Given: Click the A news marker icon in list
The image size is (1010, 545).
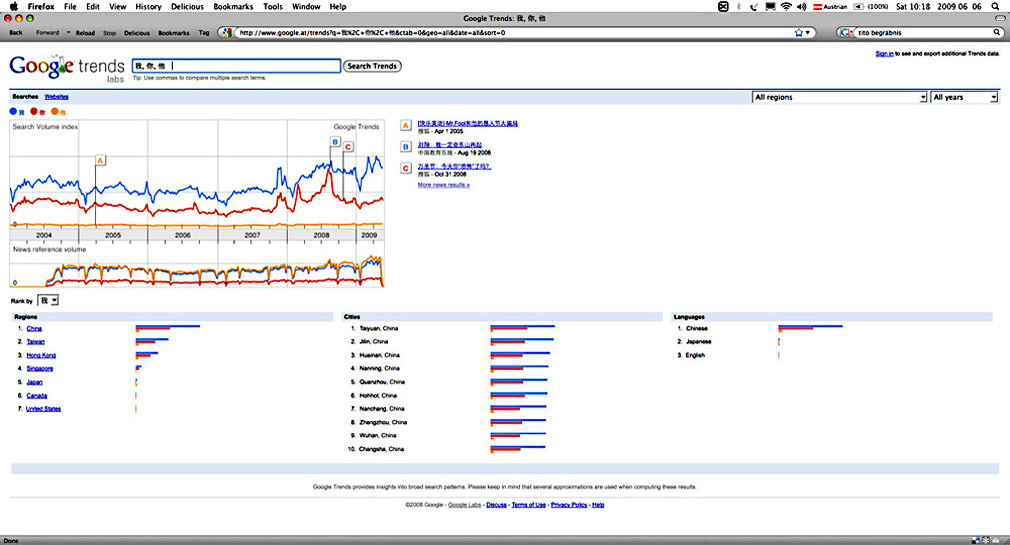Looking at the screenshot, I should [x=406, y=126].
